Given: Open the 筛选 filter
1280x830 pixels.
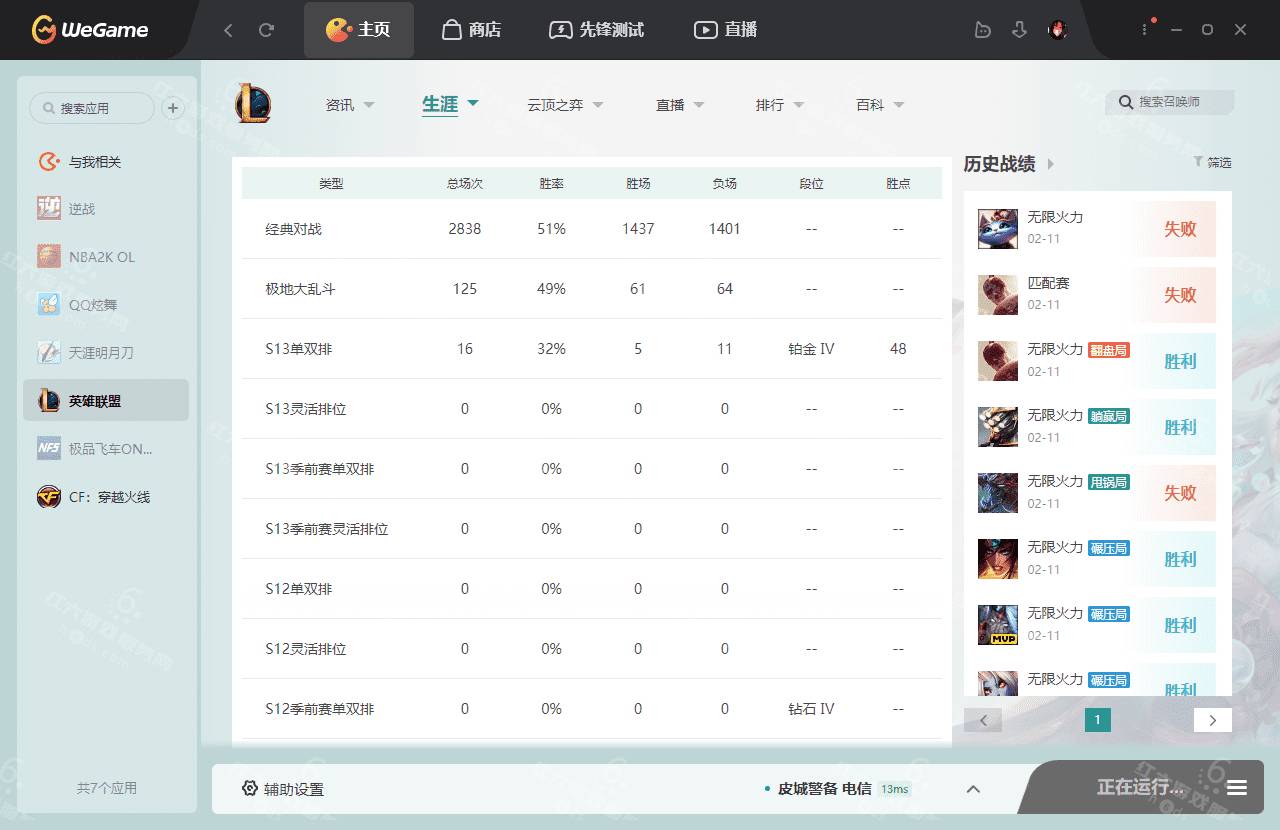Looking at the screenshot, I should tap(1212, 162).
